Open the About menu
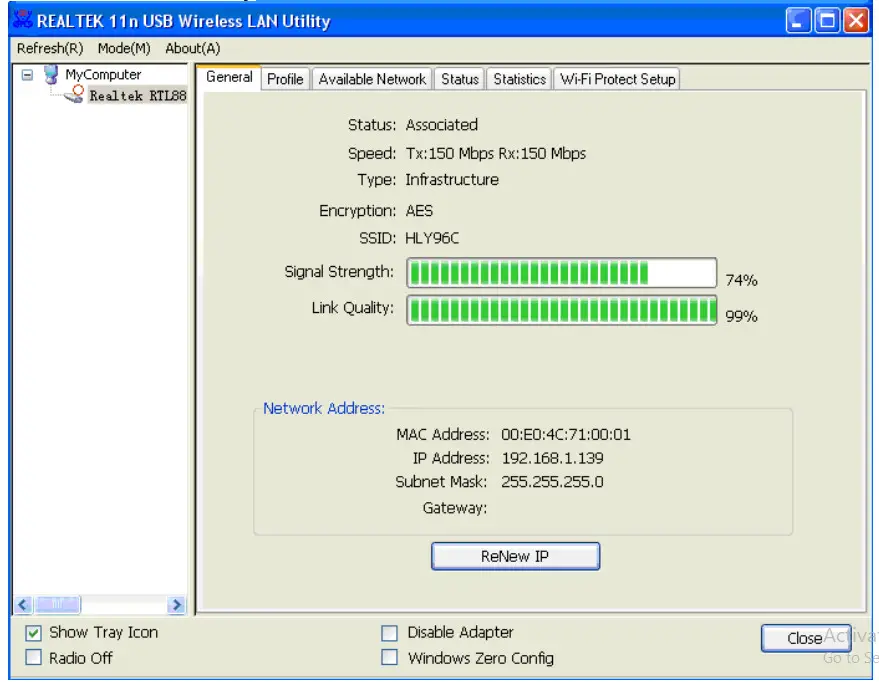 pos(192,47)
